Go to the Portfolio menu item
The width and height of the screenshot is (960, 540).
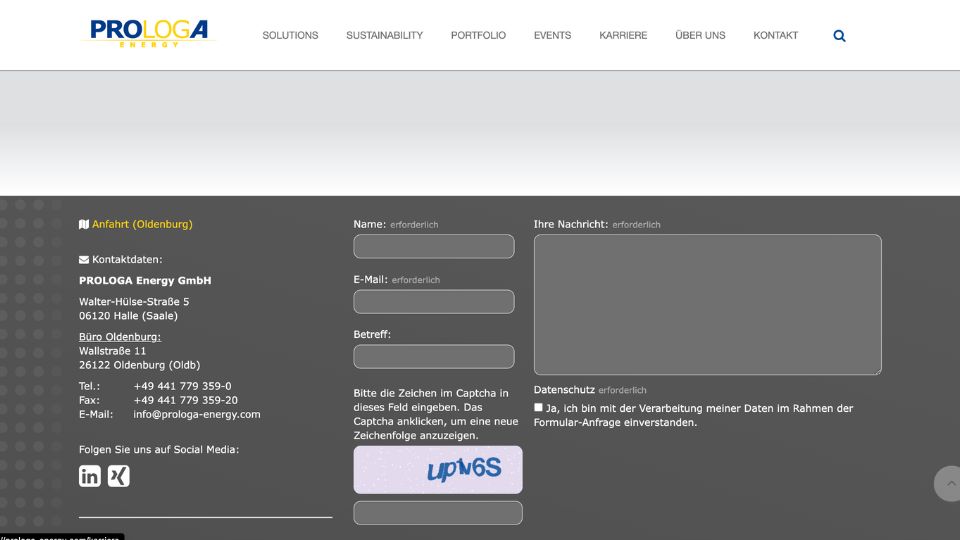pos(478,36)
